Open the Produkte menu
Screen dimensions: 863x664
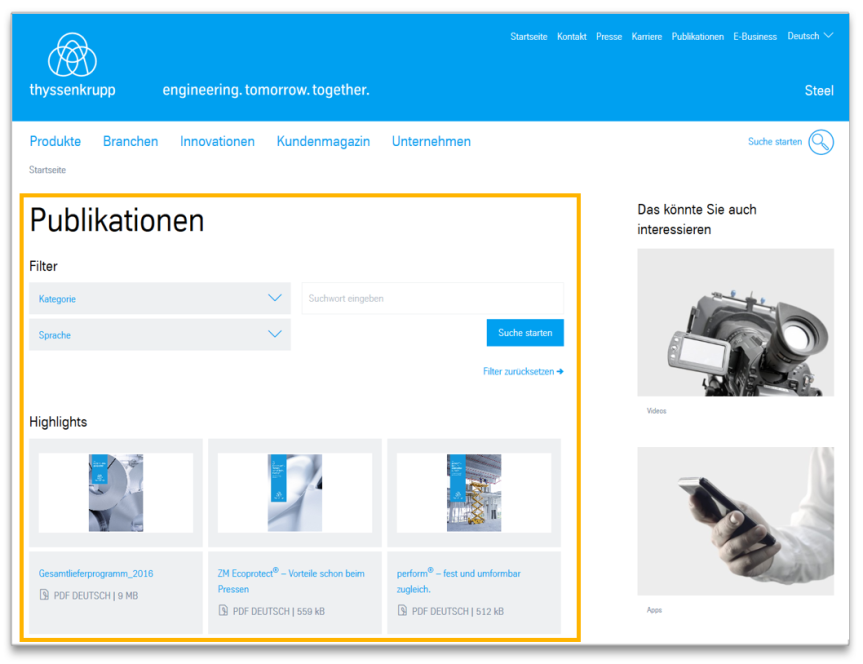click(x=55, y=141)
